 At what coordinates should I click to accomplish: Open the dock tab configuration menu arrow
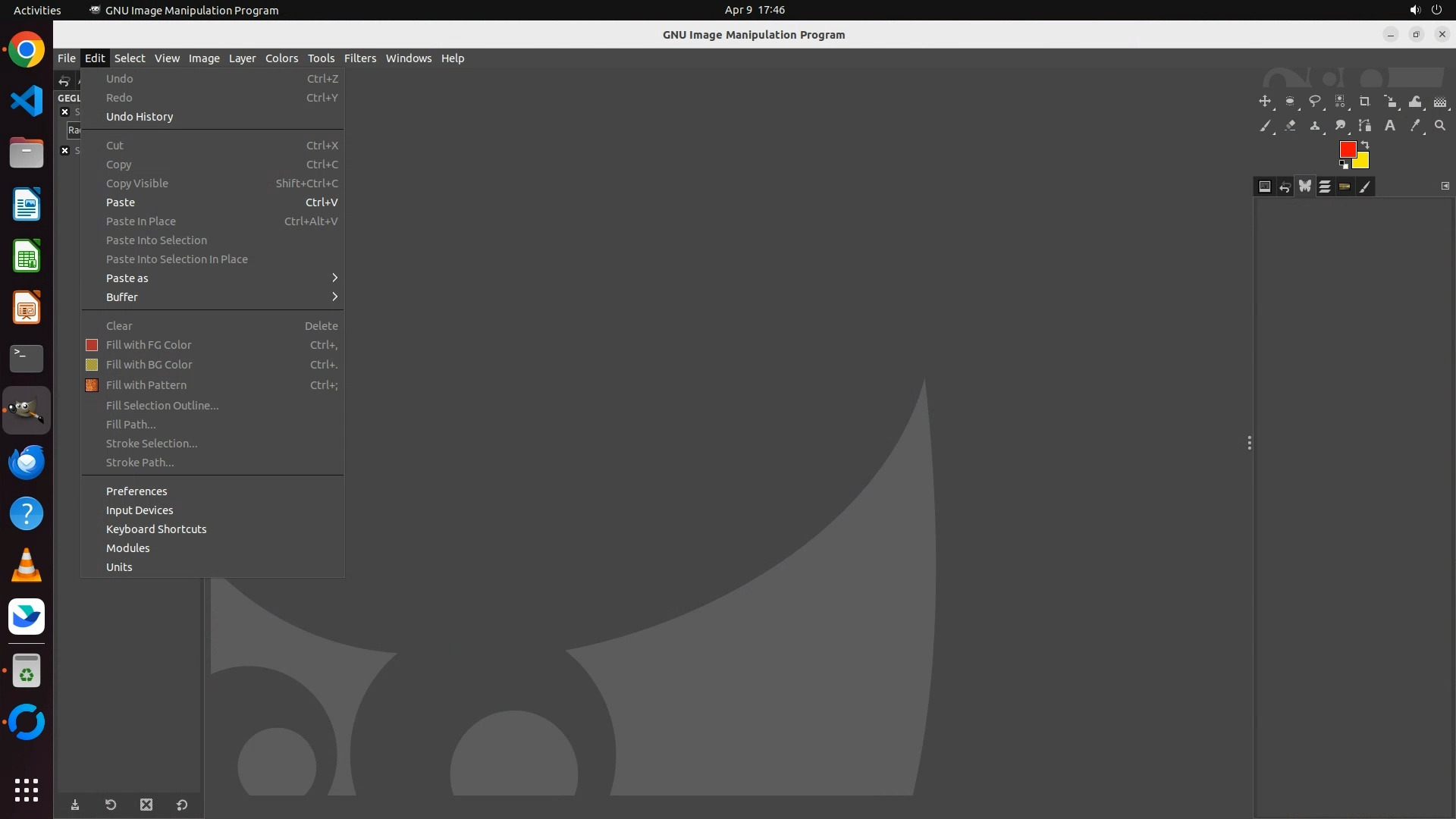[1445, 186]
